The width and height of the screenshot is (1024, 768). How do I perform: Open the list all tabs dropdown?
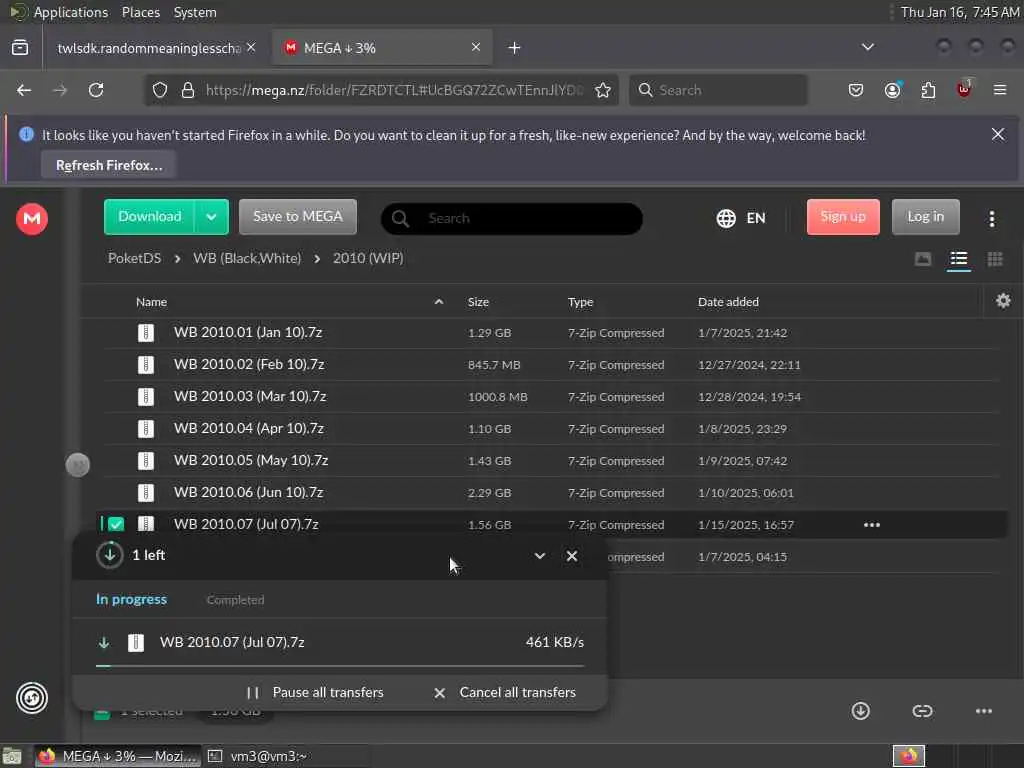pyautogui.click(x=867, y=47)
